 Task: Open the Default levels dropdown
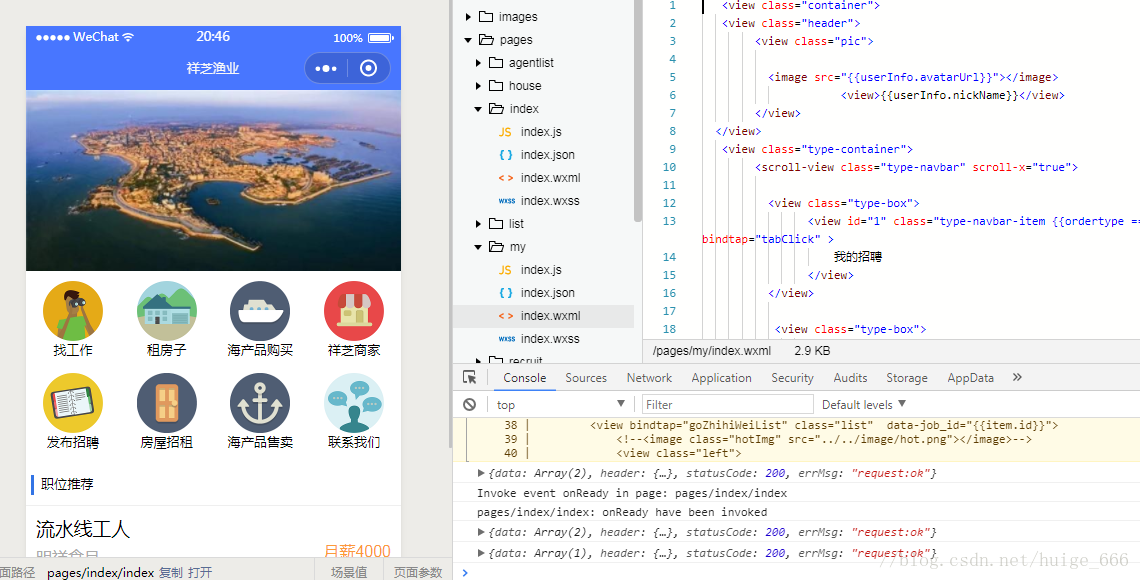(x=864, y=404)
